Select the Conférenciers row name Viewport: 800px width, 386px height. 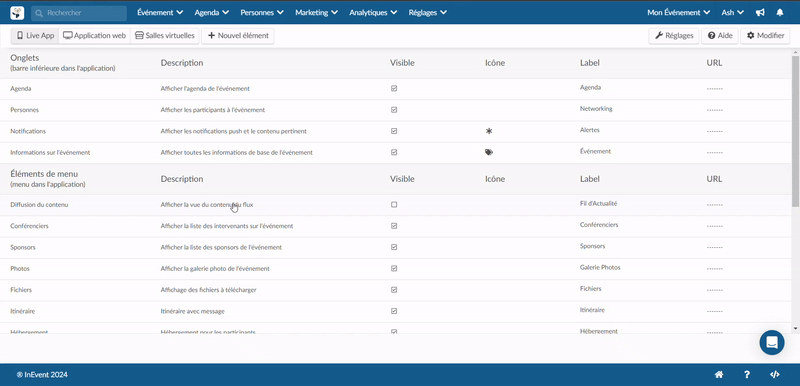click(x=30, y=226)
